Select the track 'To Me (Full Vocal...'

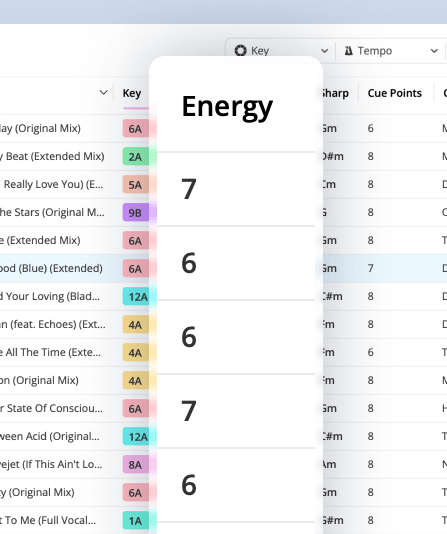click(48, 520)
